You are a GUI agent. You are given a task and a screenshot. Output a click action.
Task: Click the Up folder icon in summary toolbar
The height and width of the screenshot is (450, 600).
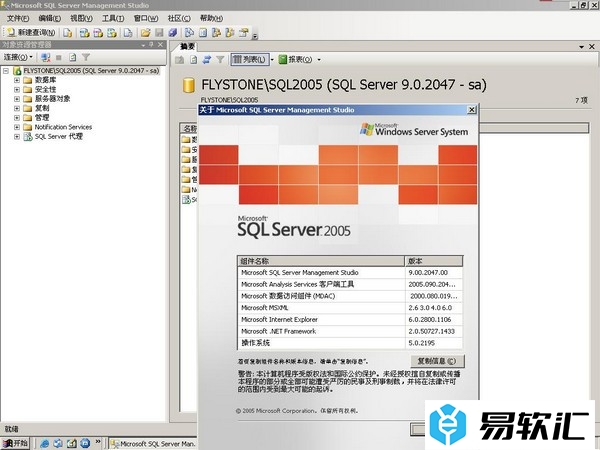click(179, 60)
